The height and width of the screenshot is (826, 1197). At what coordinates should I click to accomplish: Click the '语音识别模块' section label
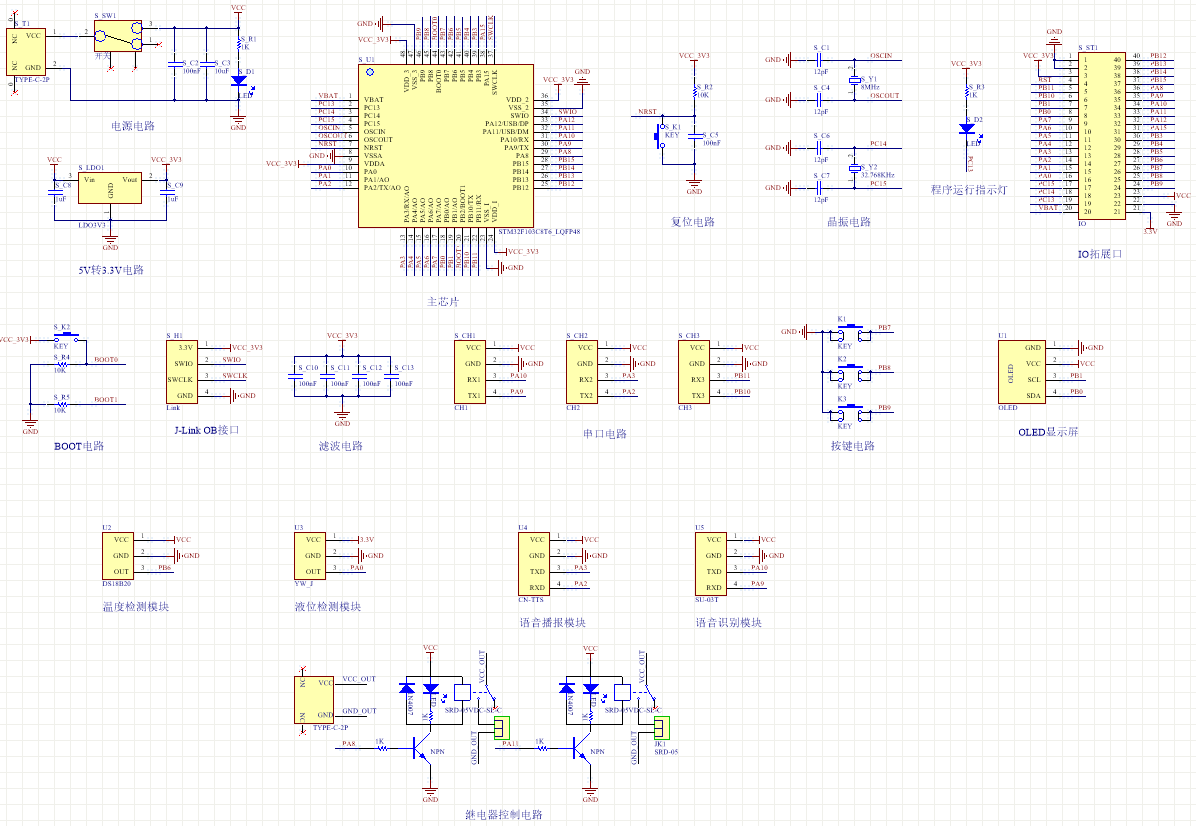pos(728,624)
